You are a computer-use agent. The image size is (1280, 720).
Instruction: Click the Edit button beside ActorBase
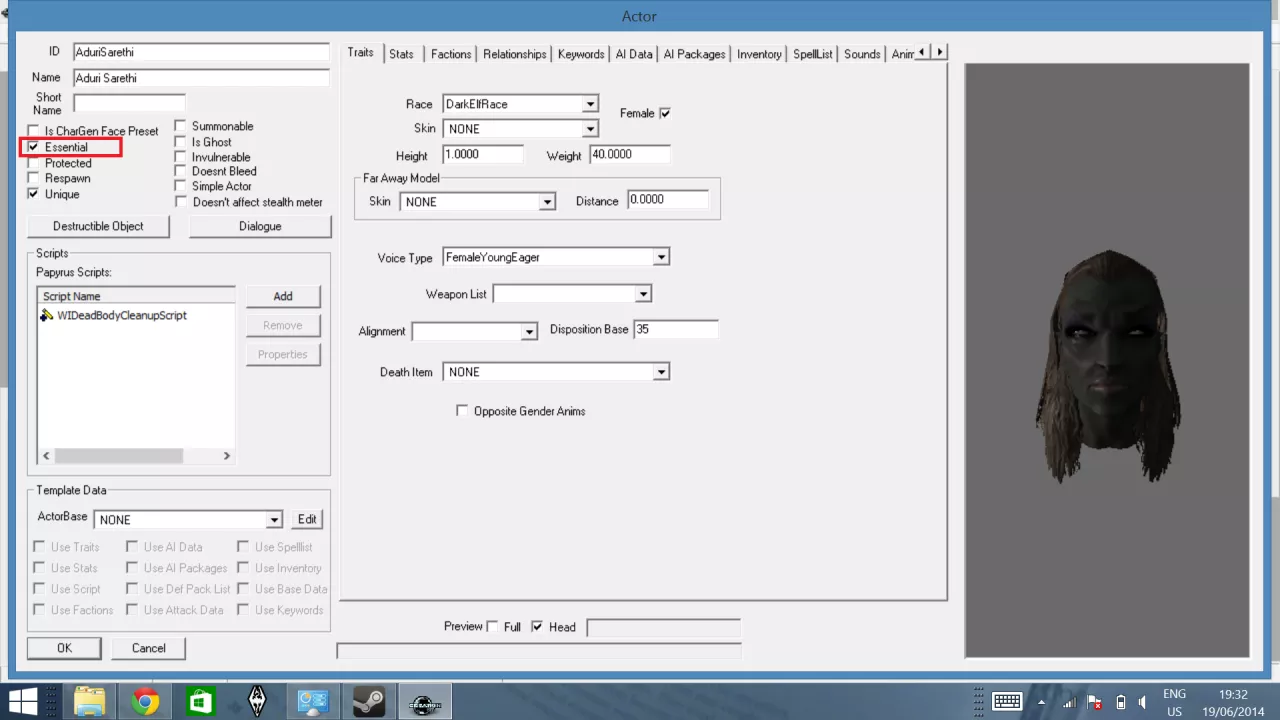[307, 519]
